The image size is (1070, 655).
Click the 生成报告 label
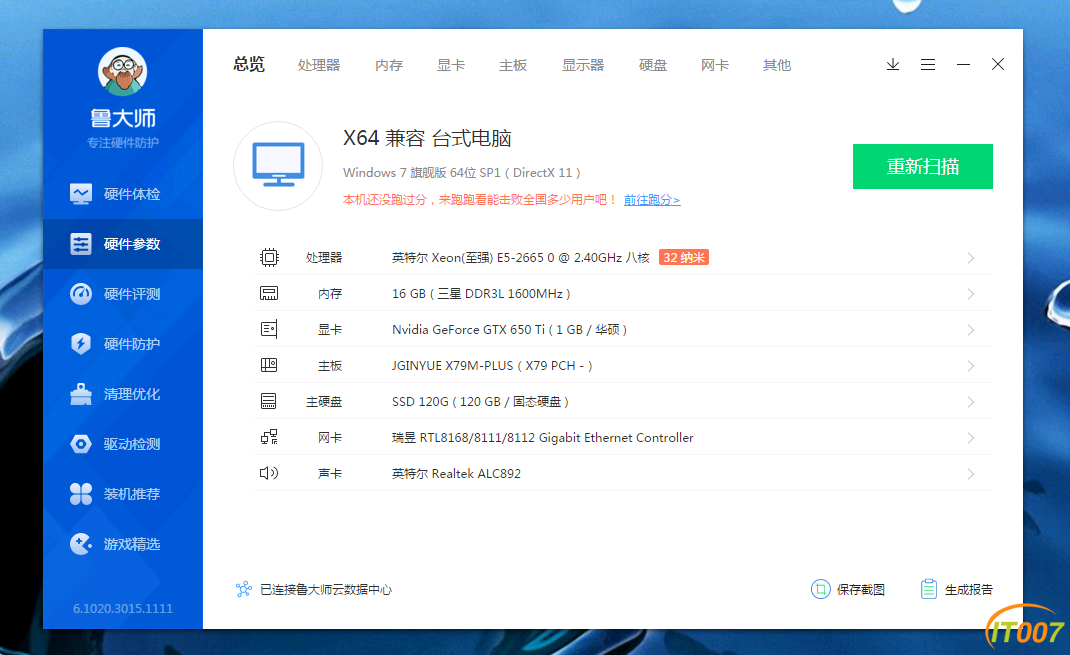(969, 590)
